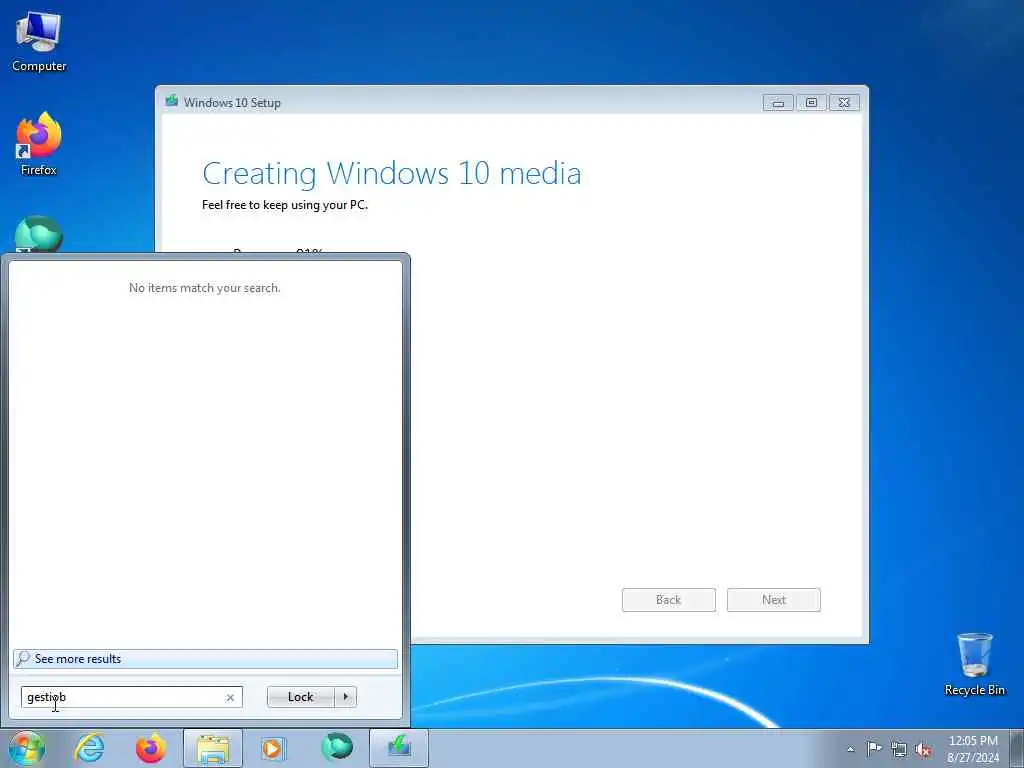This screenshot has height=768, width=1024.
Task: Show hidden tray icons arrow
Action: click(850, 750)
